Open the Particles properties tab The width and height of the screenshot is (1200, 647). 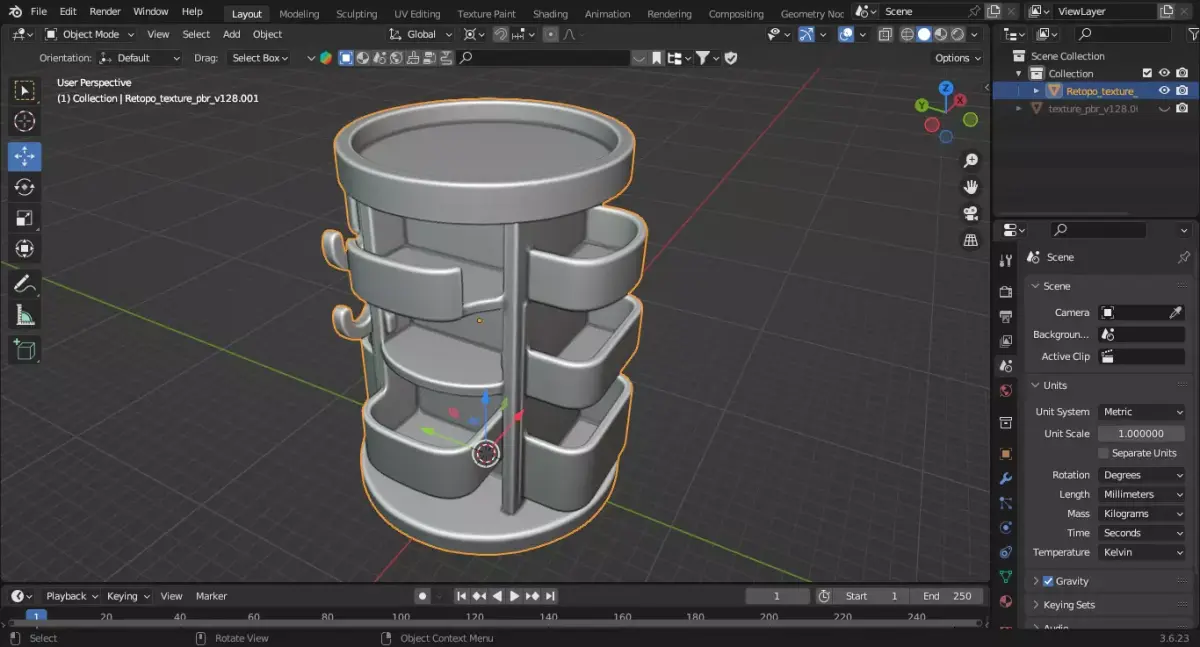tap(1006, 503)
